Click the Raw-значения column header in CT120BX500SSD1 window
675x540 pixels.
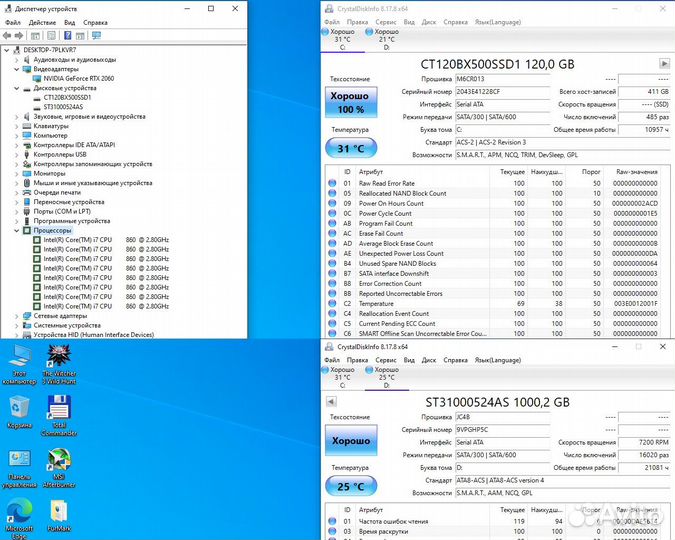pos(637,172)
